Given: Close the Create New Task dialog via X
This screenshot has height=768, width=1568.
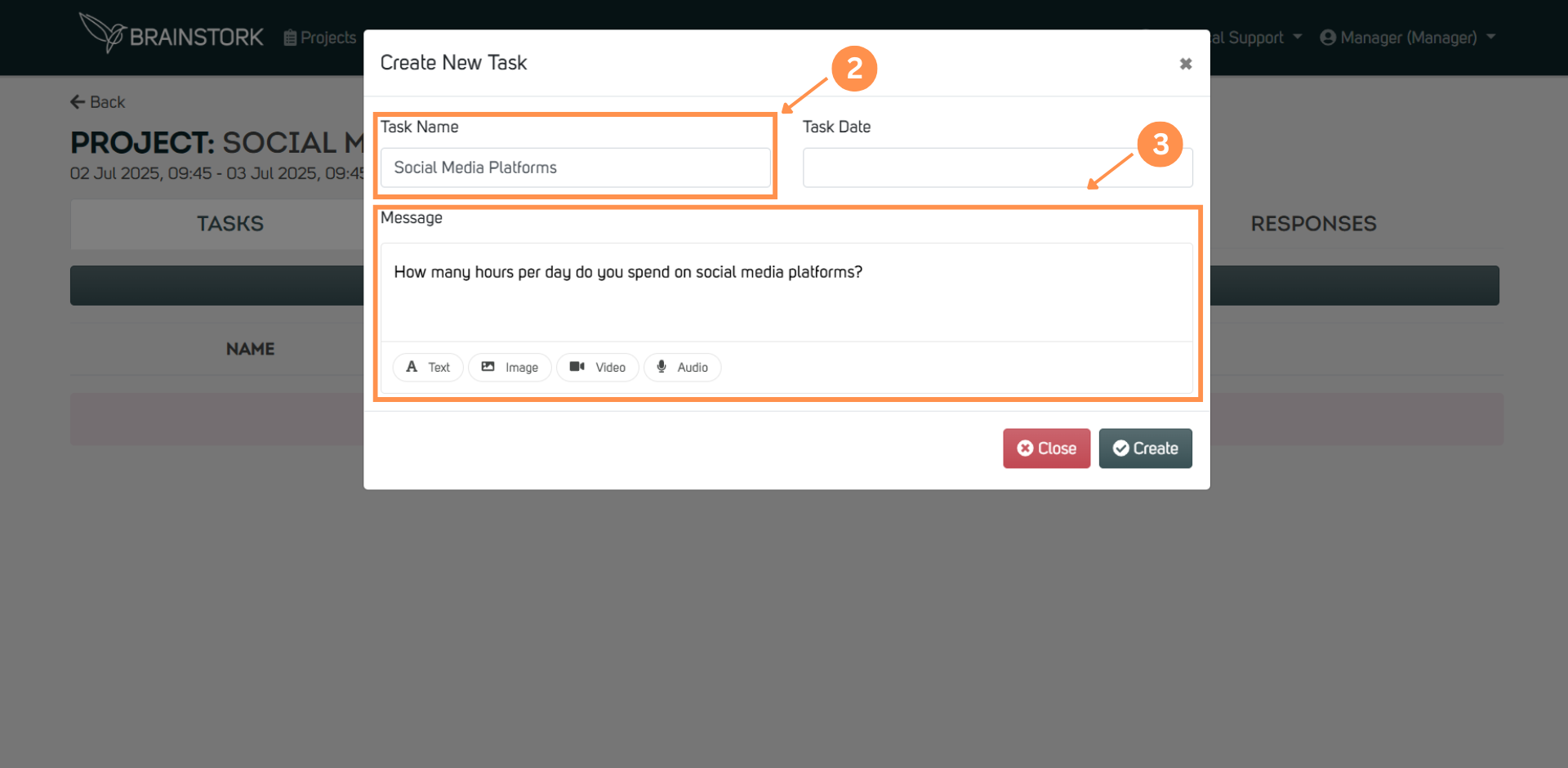Looking at the screenshot, I should point(1185,64).
